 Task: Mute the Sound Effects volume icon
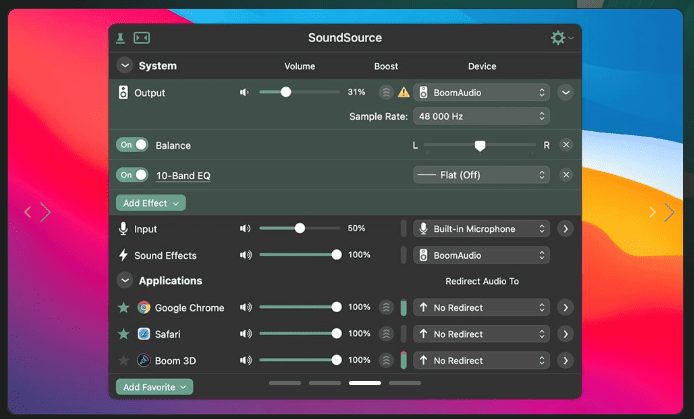(246, 255)
